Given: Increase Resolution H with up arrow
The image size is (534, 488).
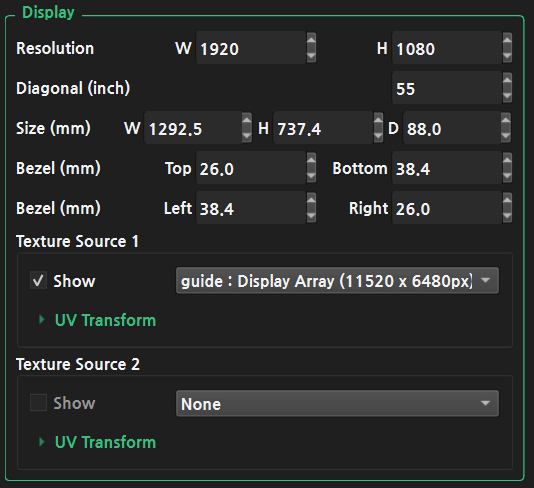Looking at the screenshot, I should pyautogui.click(x=507, y=40).
